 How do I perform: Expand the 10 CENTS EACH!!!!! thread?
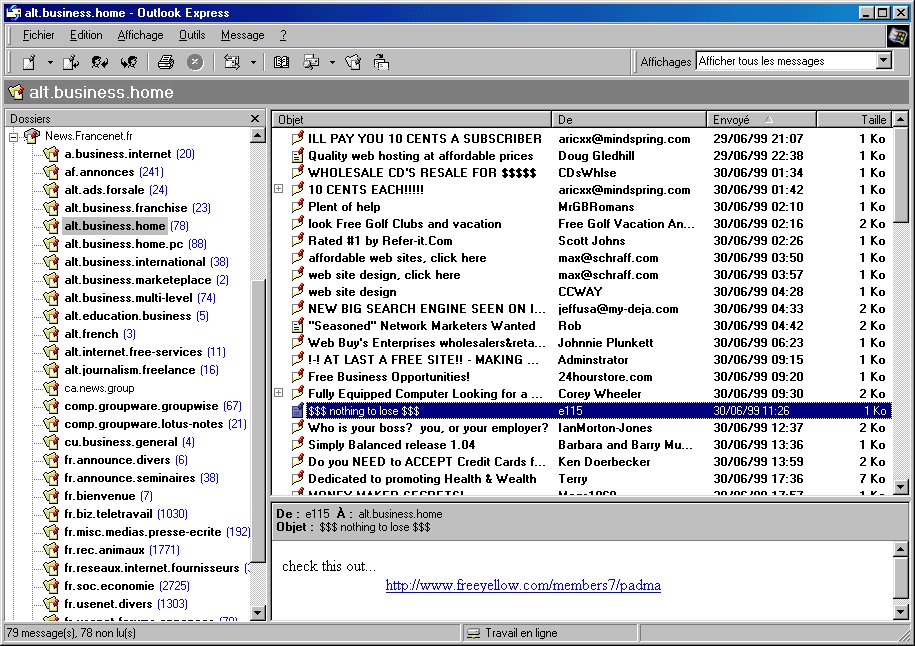pos(278,189)
